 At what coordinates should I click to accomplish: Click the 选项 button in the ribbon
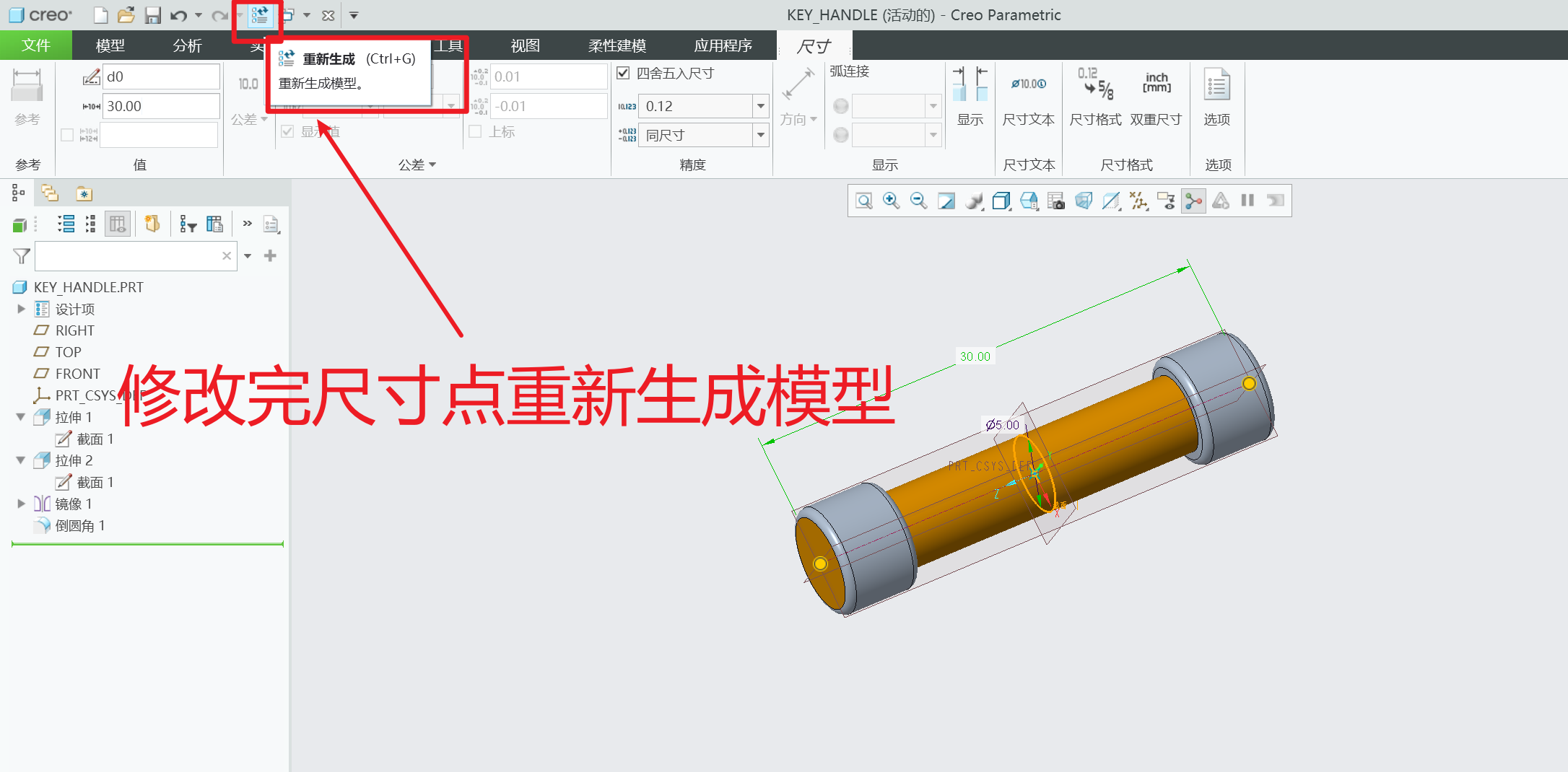click(x=1217, y=97)
